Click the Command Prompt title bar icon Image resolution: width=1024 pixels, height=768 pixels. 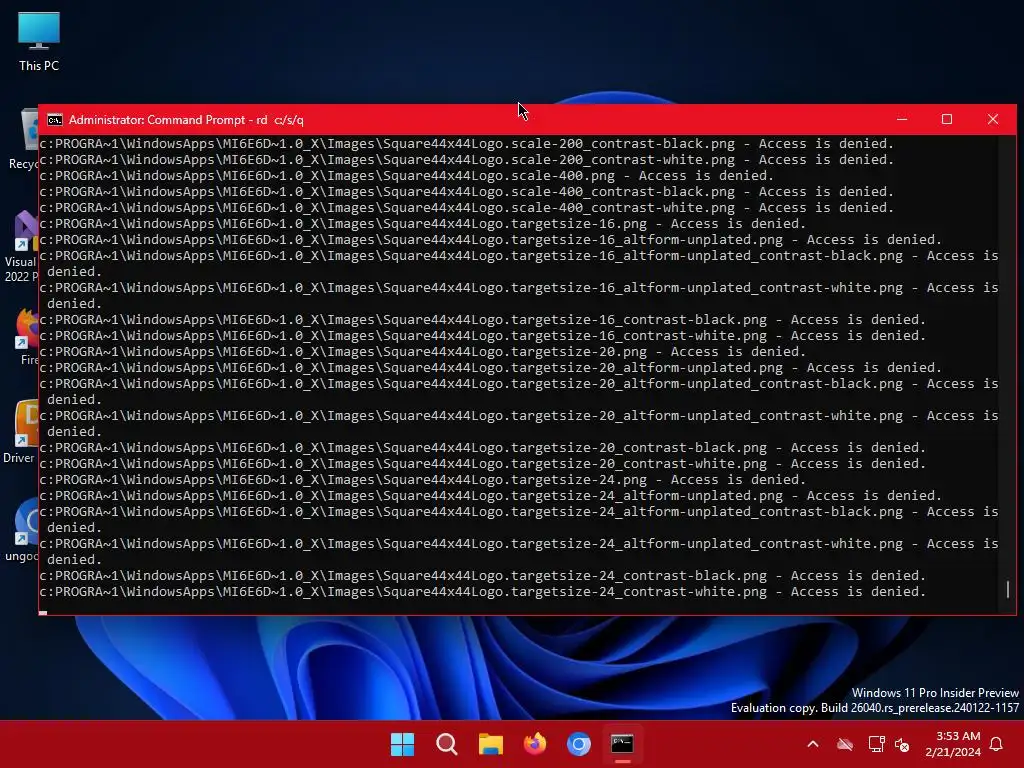click(55, 120)
